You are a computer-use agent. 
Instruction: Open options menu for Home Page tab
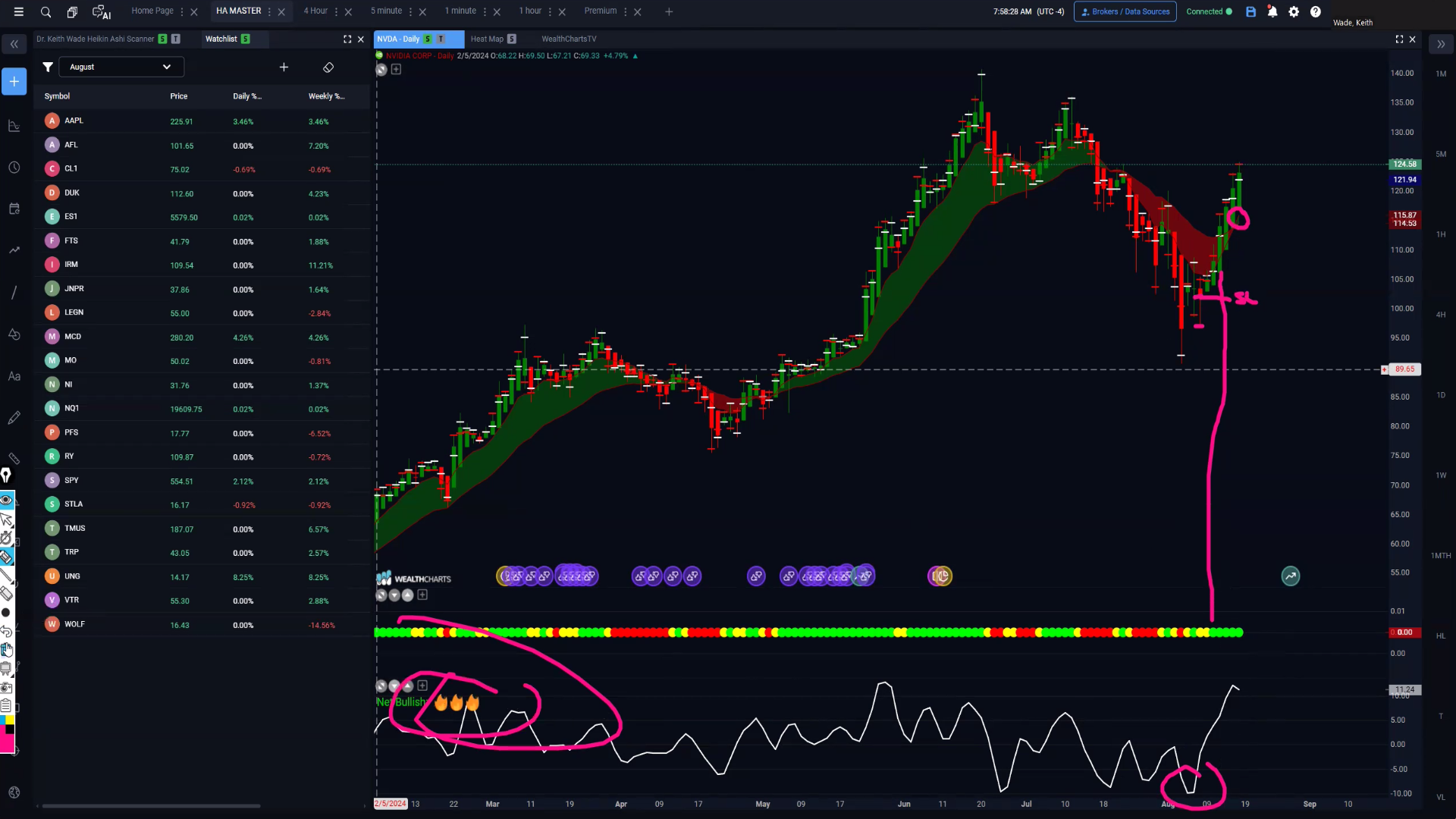[182, 11]
